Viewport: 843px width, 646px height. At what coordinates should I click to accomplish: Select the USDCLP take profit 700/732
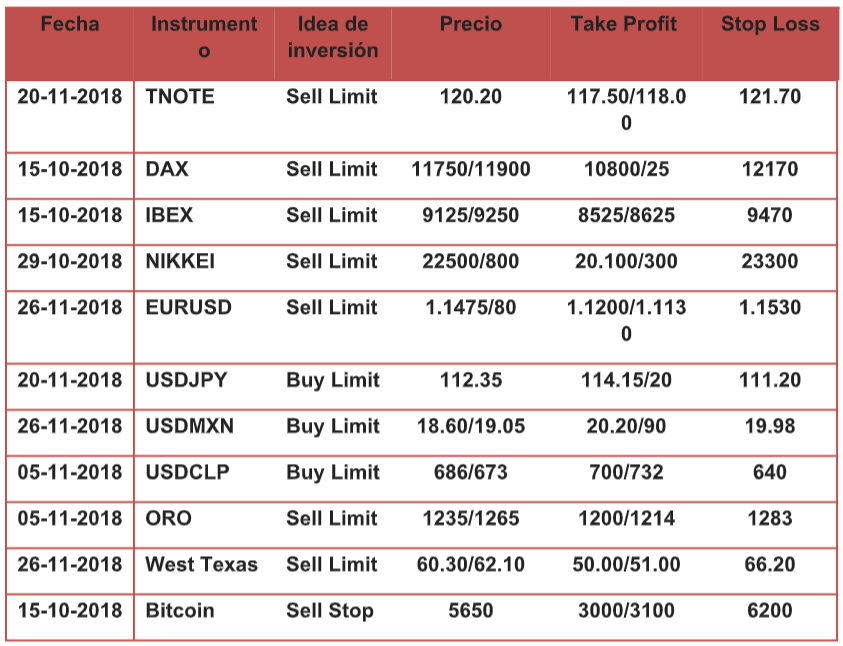(626, 473)
